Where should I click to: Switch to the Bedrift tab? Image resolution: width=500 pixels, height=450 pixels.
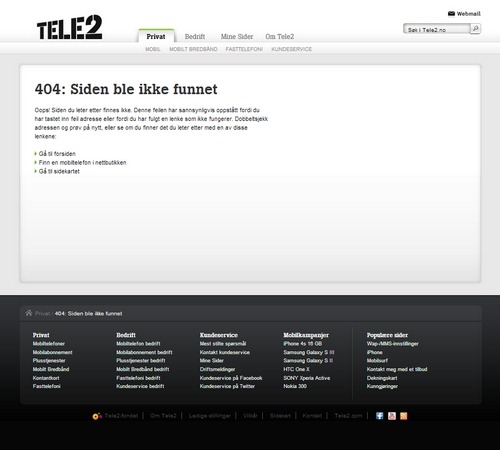(195, 37)
